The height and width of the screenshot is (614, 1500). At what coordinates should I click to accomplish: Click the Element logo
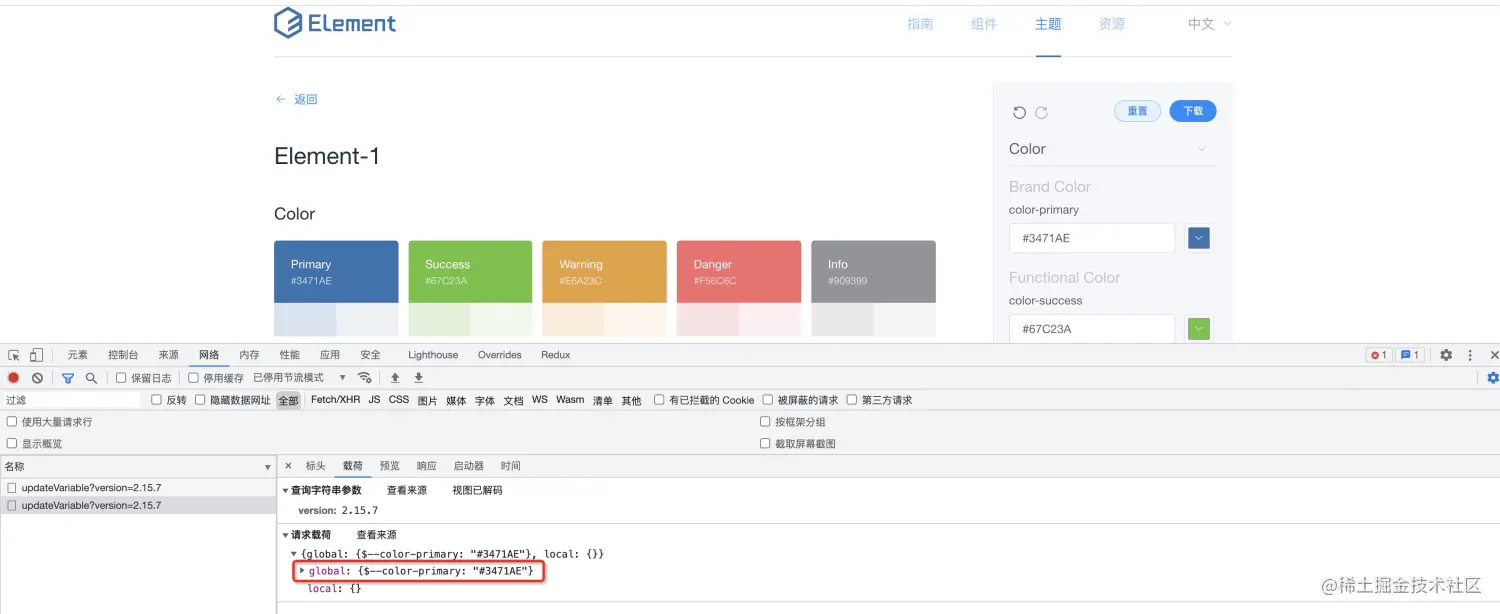(335, 23)
